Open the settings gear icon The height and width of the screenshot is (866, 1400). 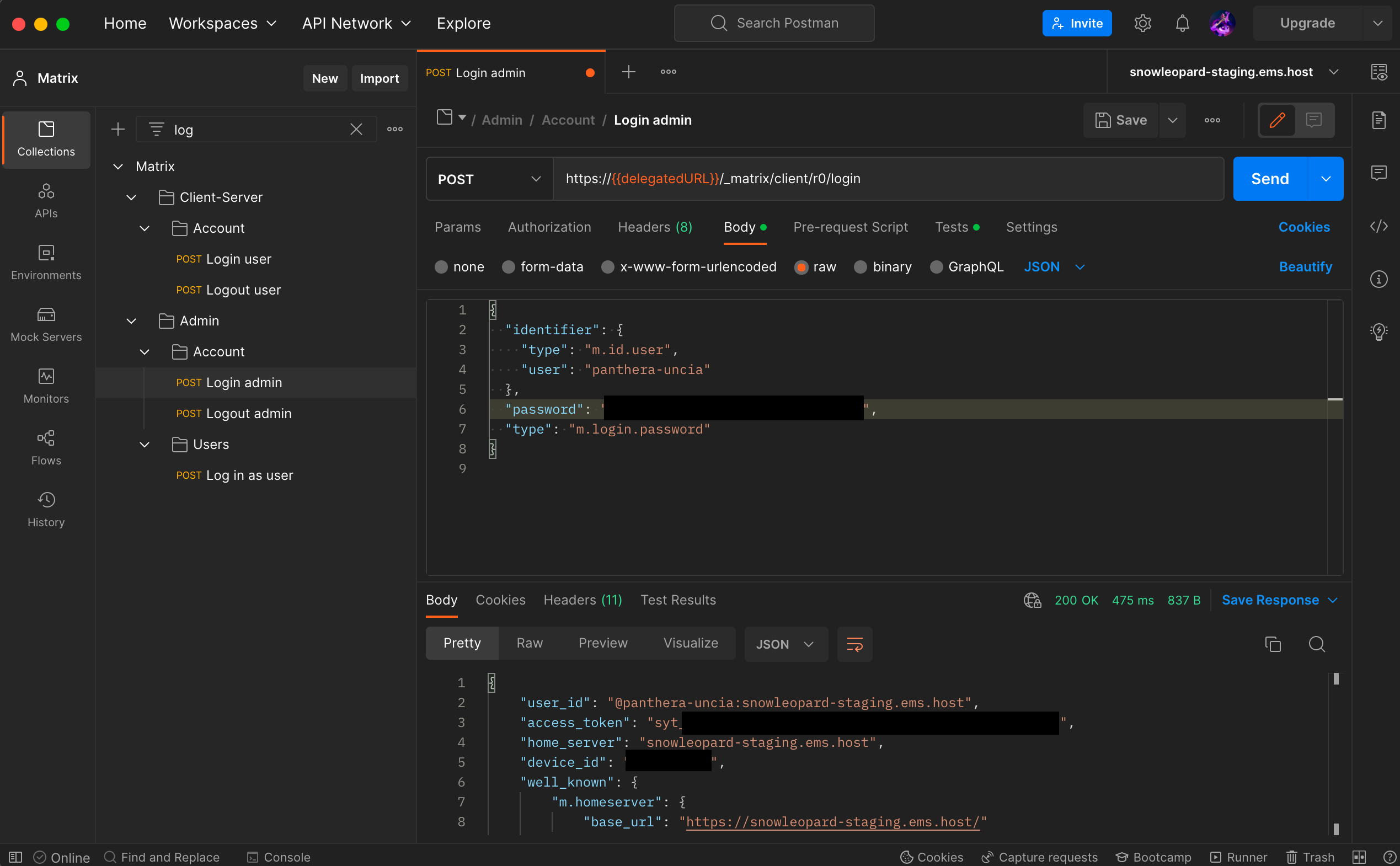1142,24
